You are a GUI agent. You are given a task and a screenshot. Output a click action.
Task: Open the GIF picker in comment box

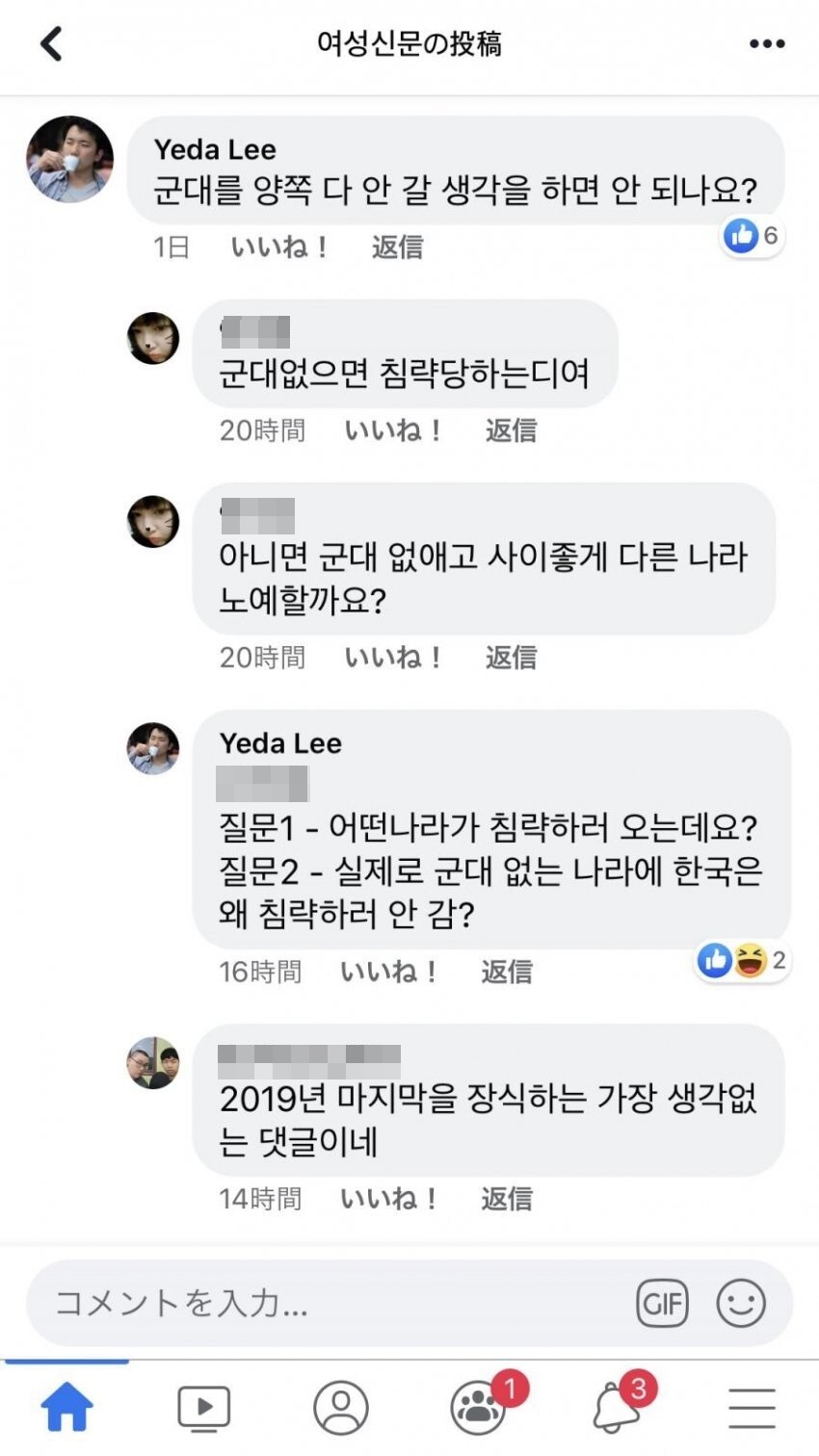663,1303
